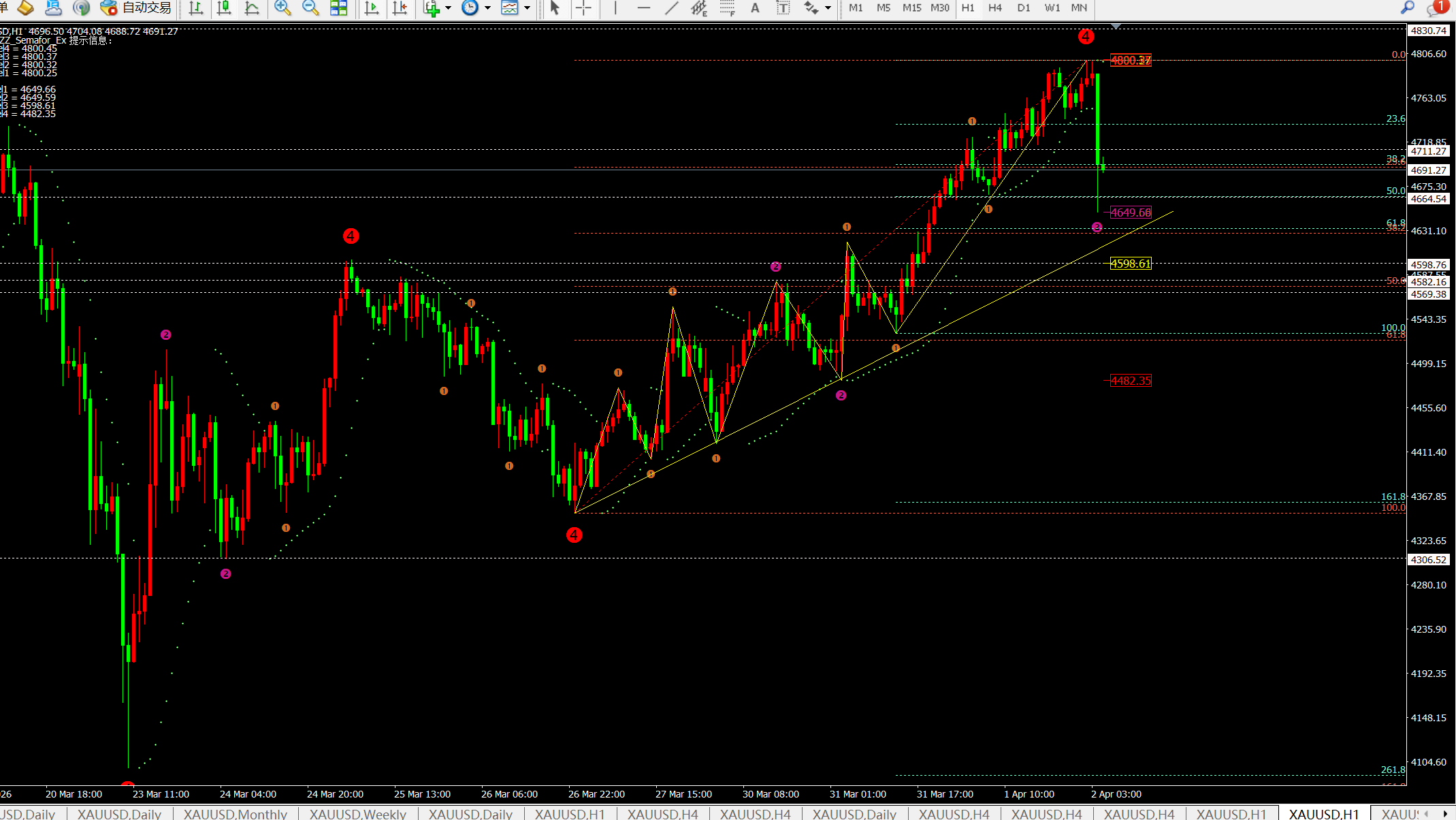The image size is (1456, 820).
Task: Switch chart to candlestick display
Action: tap(223, 8)
